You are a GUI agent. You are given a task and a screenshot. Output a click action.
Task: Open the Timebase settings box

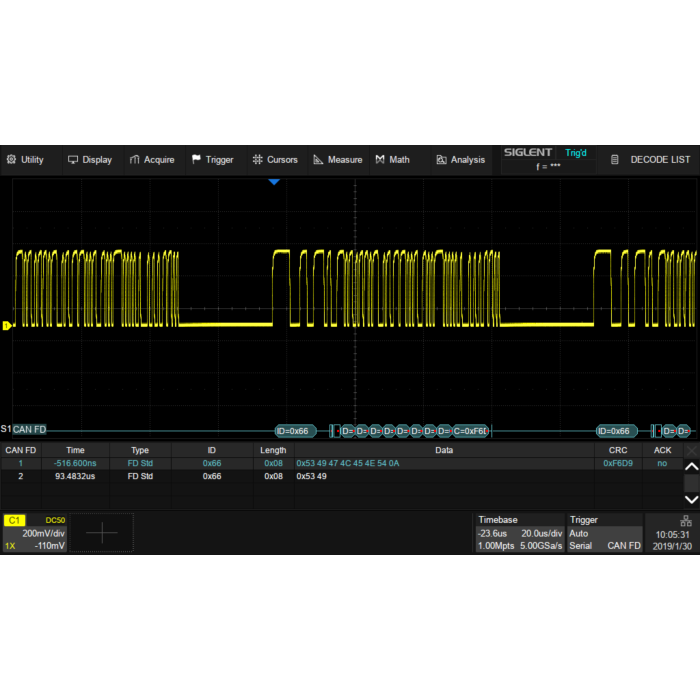tap(519, 533)
